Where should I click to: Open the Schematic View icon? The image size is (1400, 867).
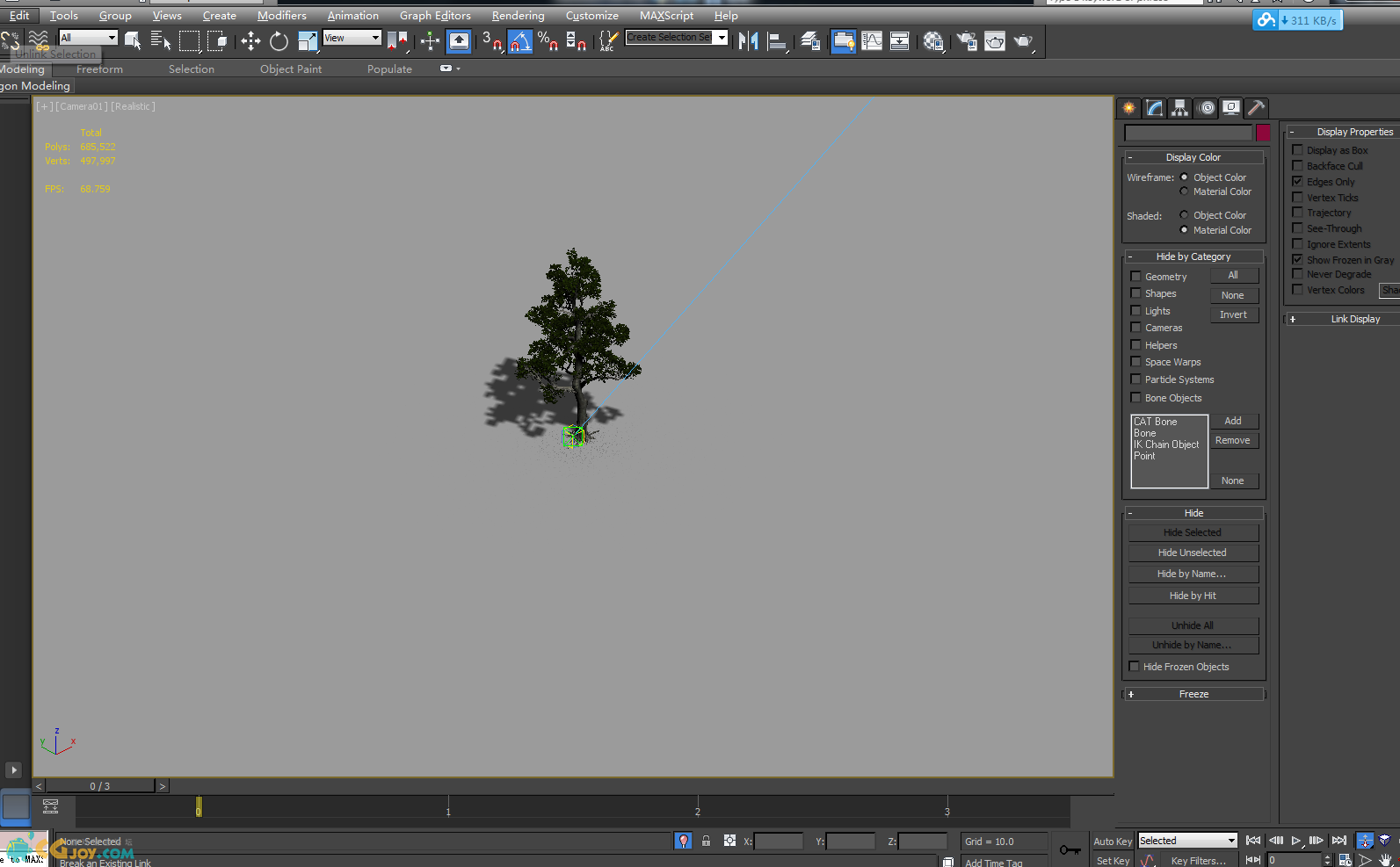900,40
